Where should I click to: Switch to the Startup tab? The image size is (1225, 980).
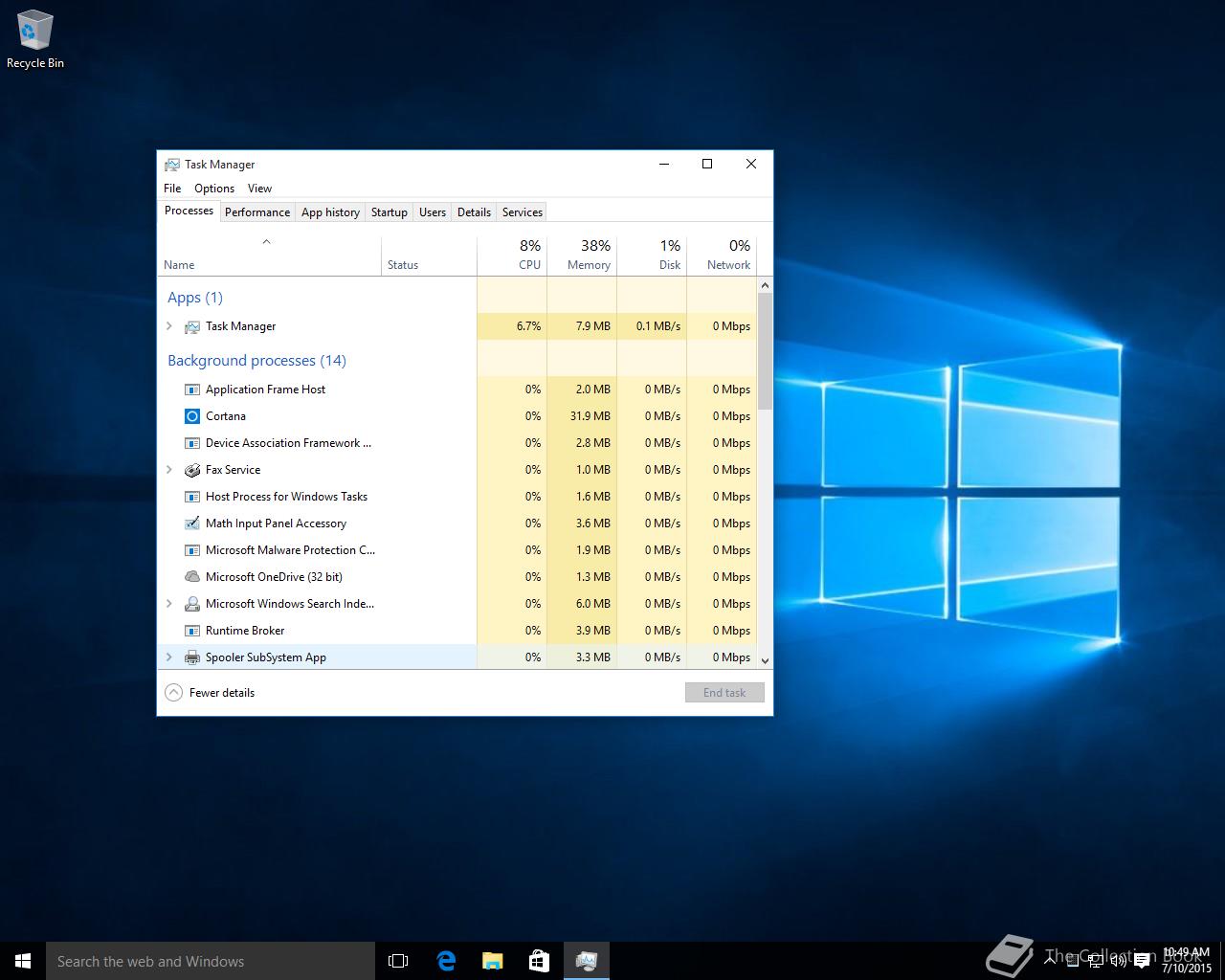(390, 212)
